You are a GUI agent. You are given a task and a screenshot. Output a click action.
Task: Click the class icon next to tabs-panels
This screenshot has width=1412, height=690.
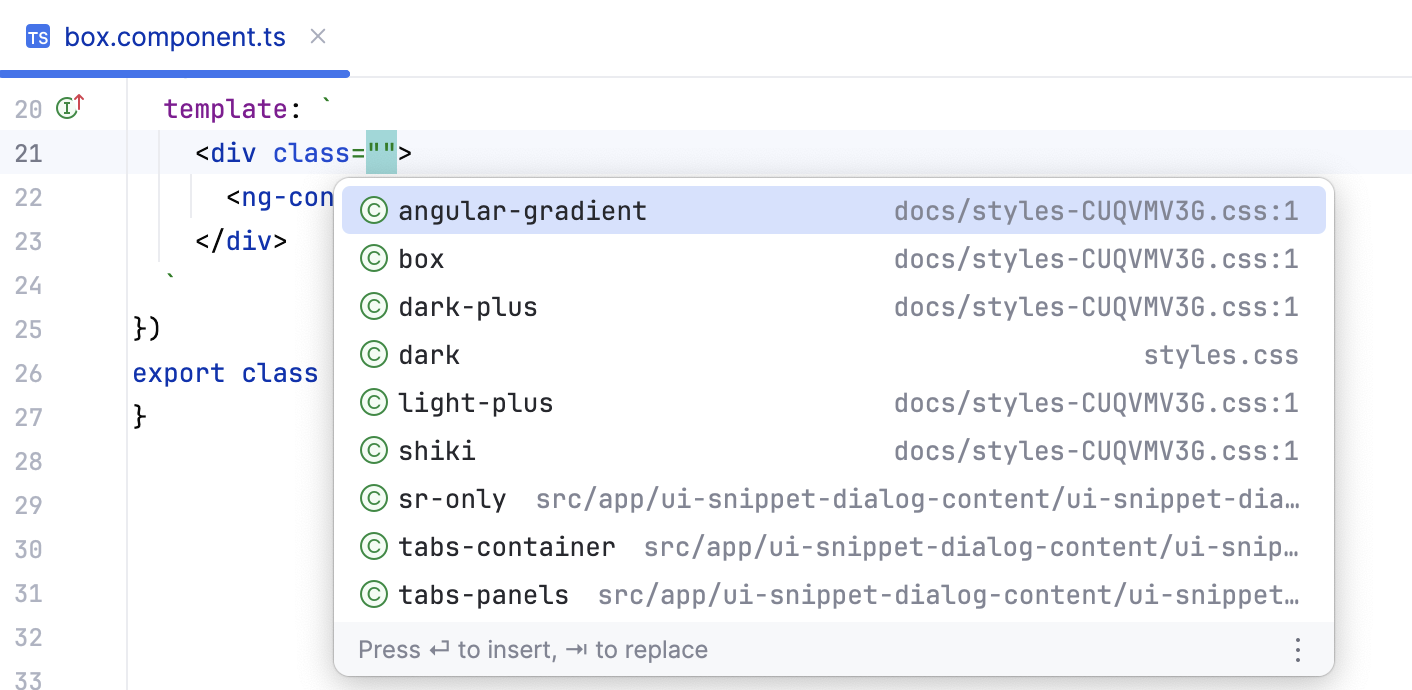(x=371, y=593)
